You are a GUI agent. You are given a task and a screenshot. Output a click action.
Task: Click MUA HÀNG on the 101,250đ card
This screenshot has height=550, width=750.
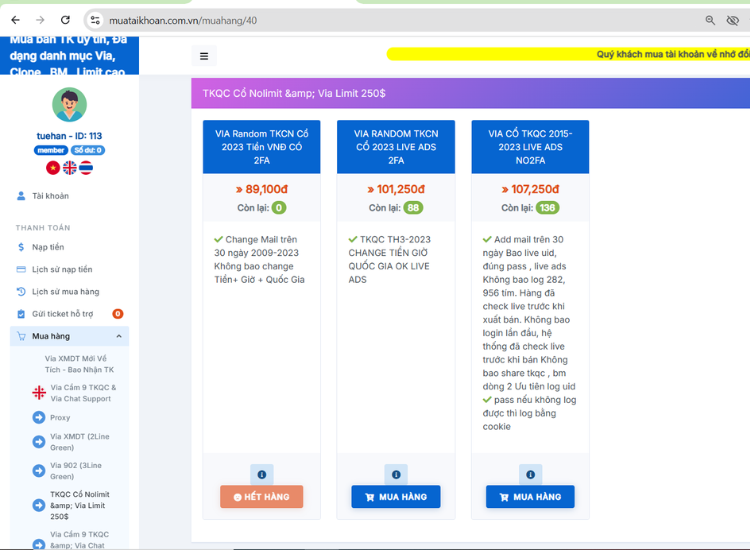pyautogui.click(x=396, y=497)
